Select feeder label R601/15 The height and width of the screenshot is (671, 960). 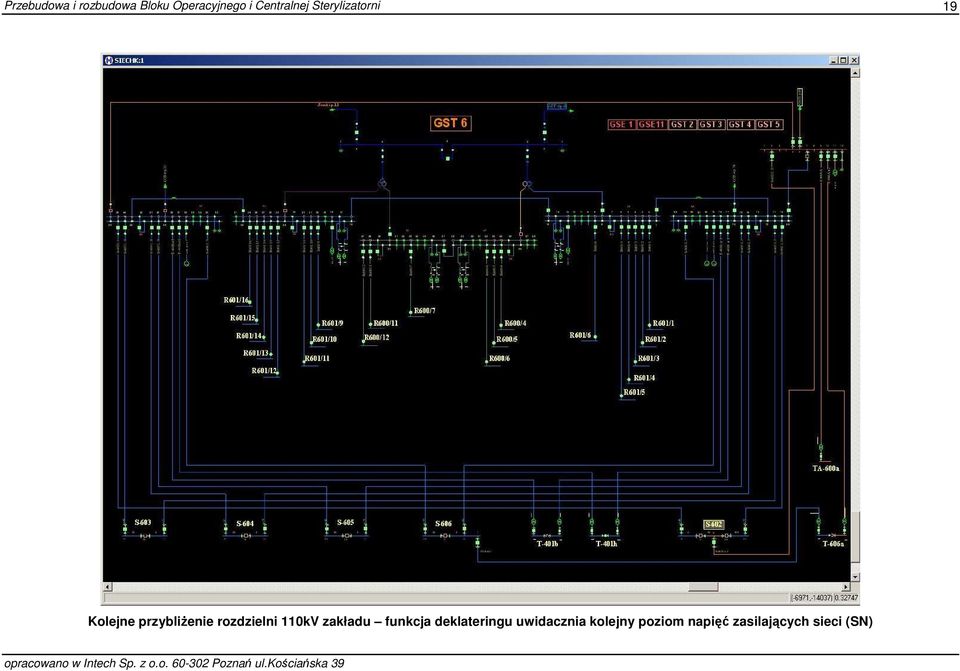coord(242,318)
